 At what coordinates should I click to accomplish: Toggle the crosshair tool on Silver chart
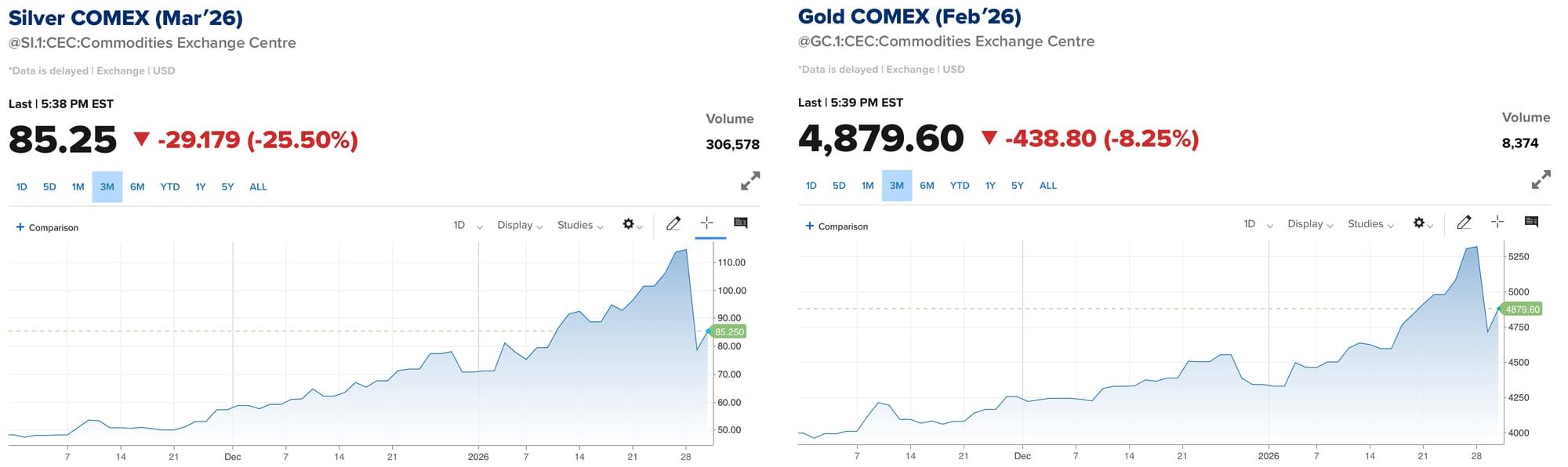706,223
